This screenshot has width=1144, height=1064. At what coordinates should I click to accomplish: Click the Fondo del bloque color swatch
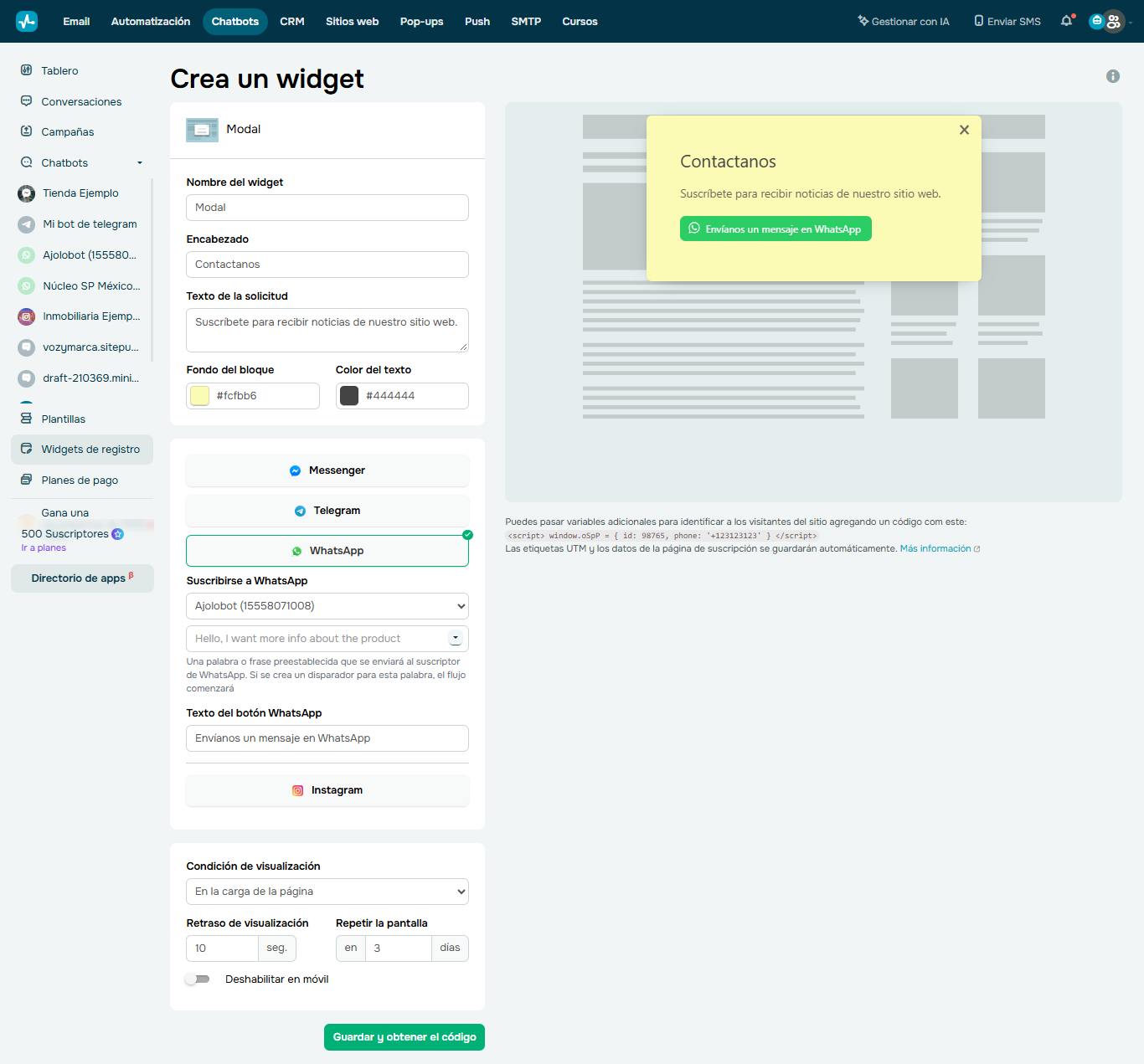point(200,396)
